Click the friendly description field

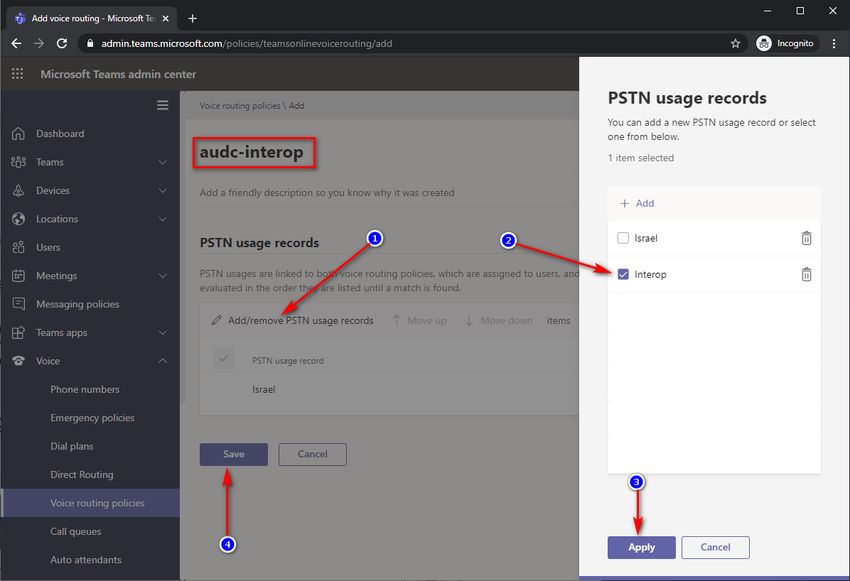click(x=327, y=192)
